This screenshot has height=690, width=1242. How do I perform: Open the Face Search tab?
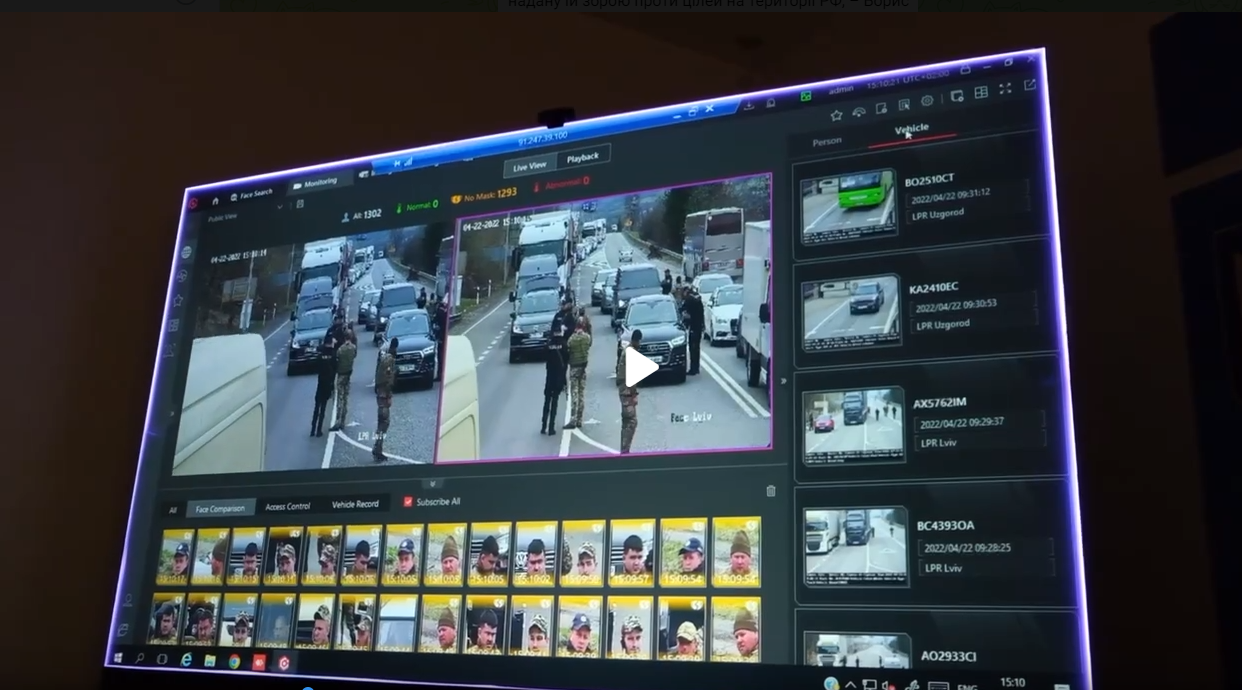pyautogui.click(x=251, y=193)
